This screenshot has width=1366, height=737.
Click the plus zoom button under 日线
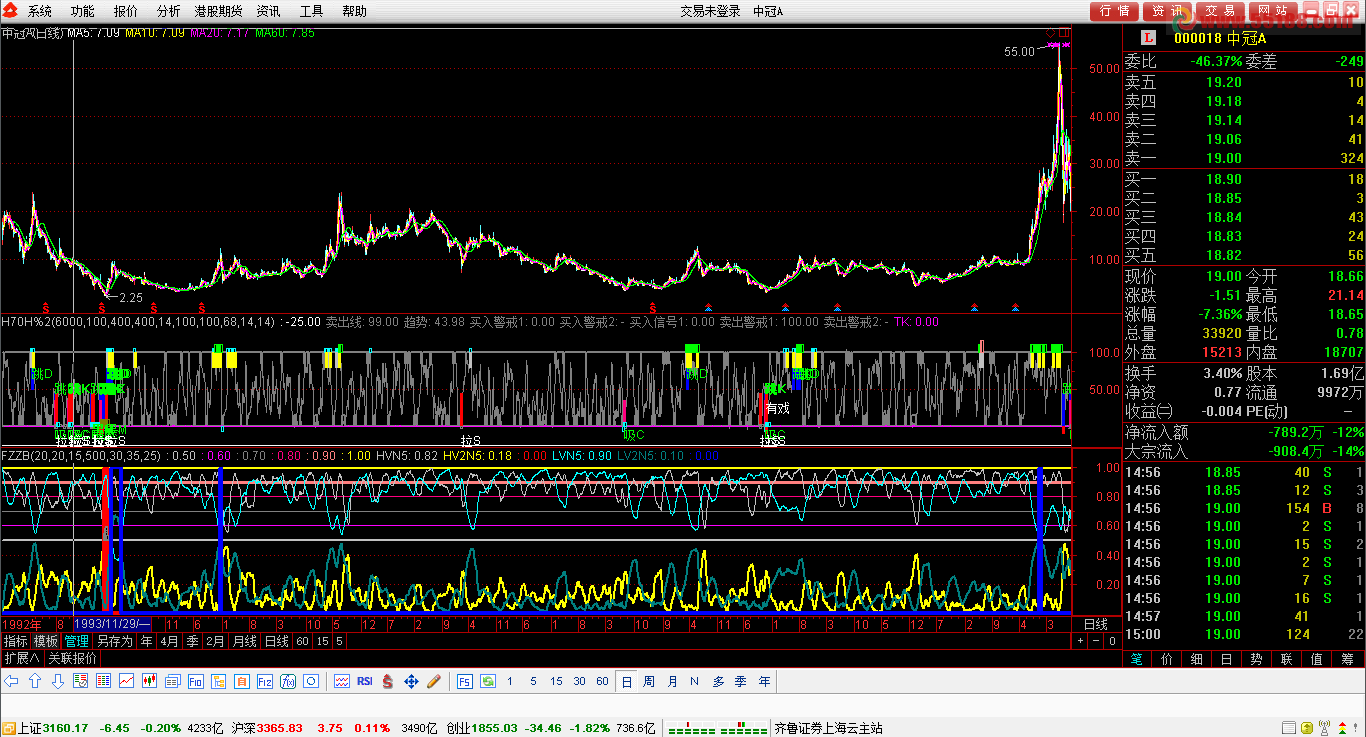click(x=1080, y=641)
